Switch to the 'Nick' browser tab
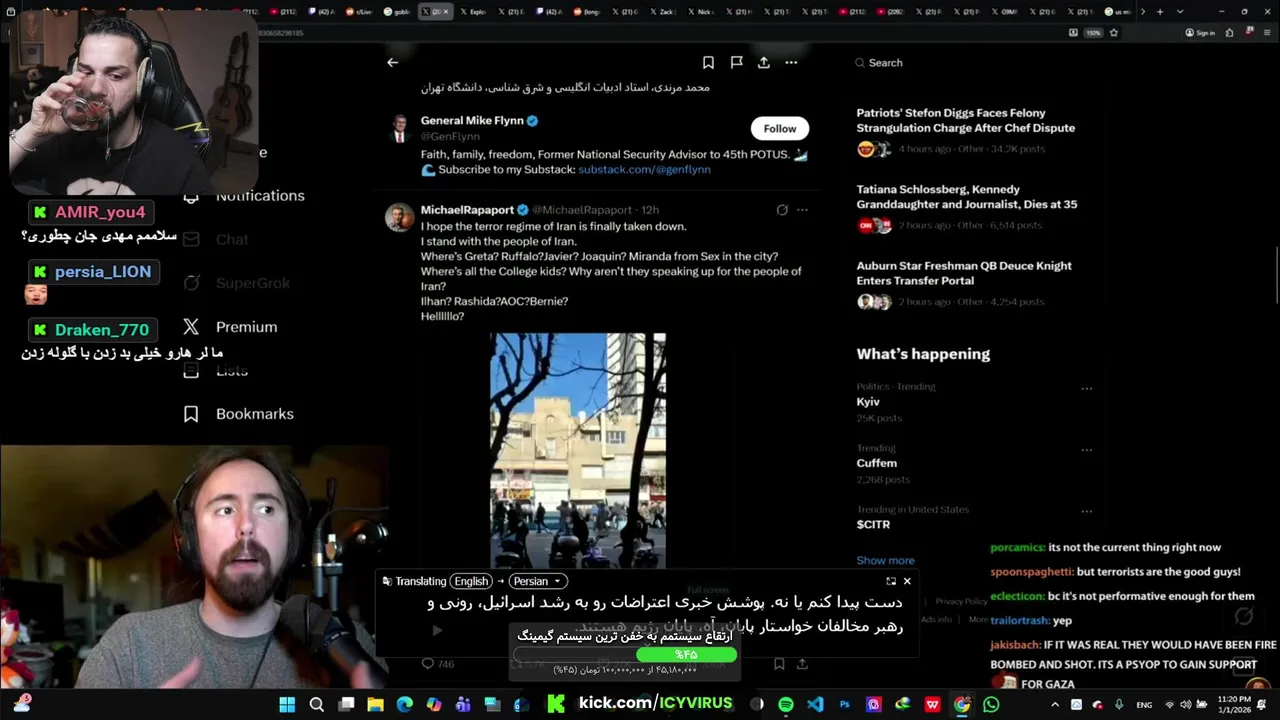This screenshot has height=720, width=1280. [x=704, y=12]
